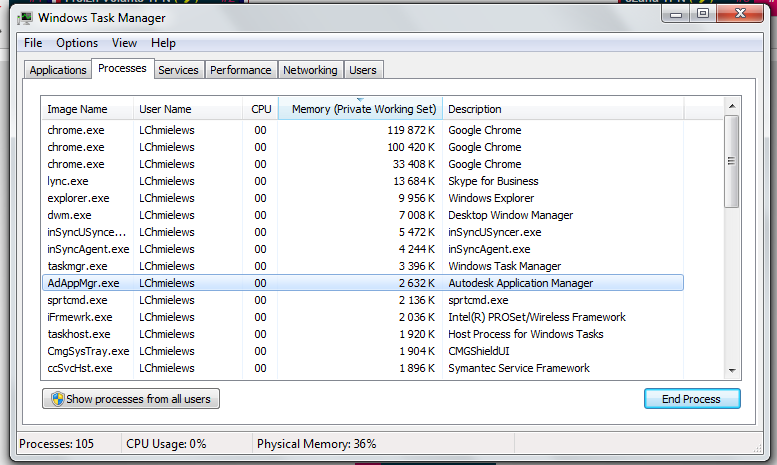Click the Desktop Window Manager description

tap(510, 215)
